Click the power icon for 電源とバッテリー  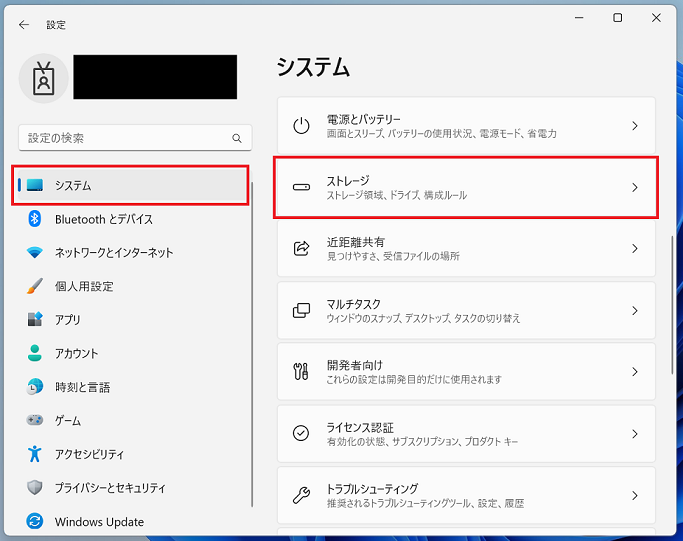click(x=301, y=126)
